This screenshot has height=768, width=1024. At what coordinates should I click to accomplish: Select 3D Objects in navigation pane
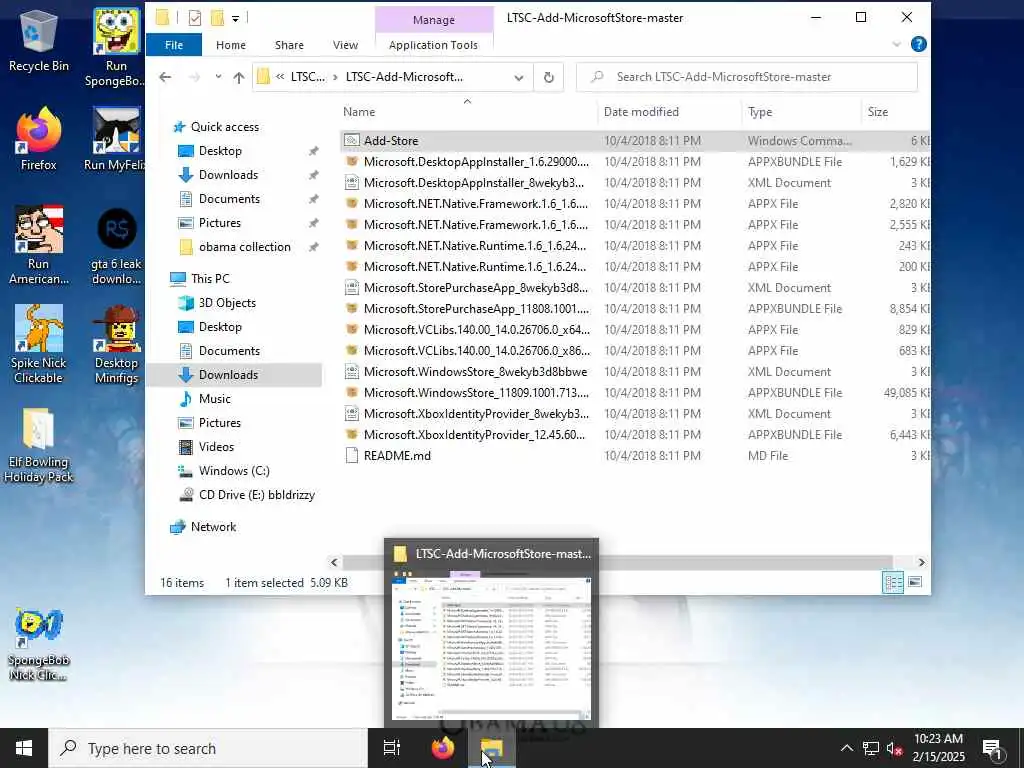coord(227,303)
